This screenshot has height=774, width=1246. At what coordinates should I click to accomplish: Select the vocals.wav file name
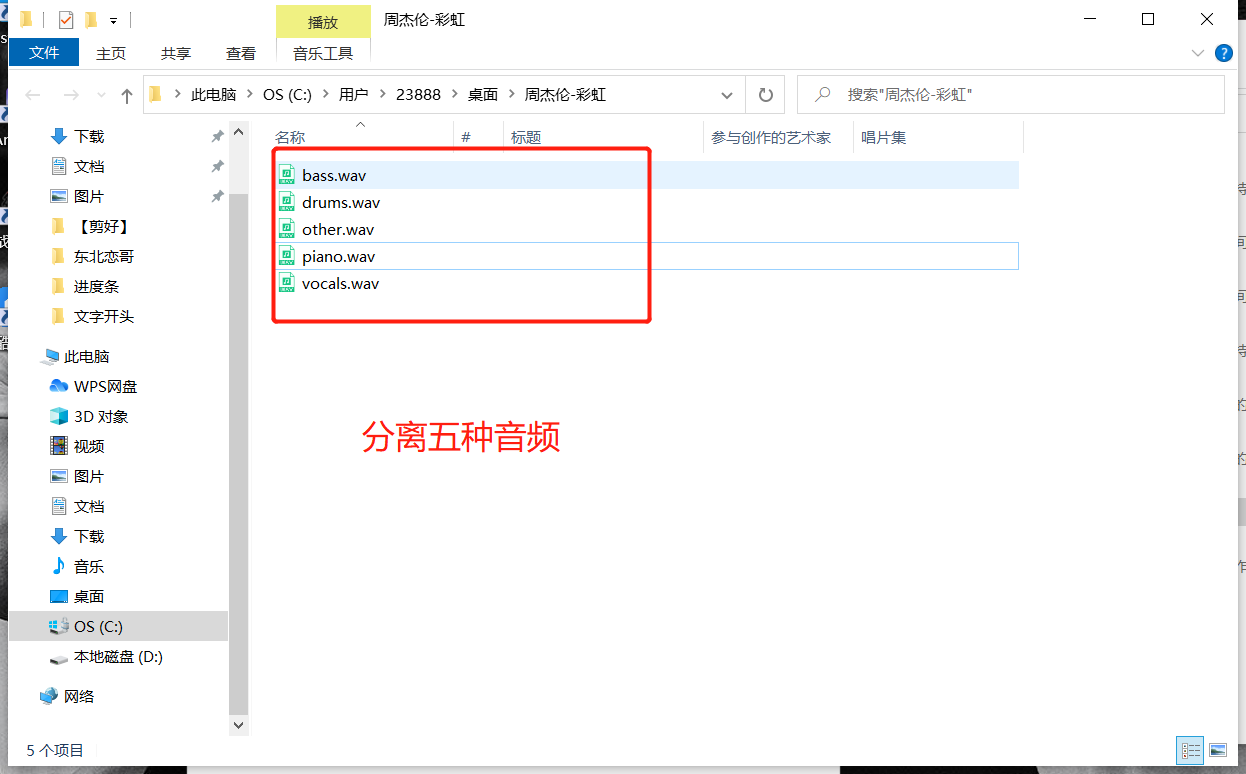(x=341, y=283)
